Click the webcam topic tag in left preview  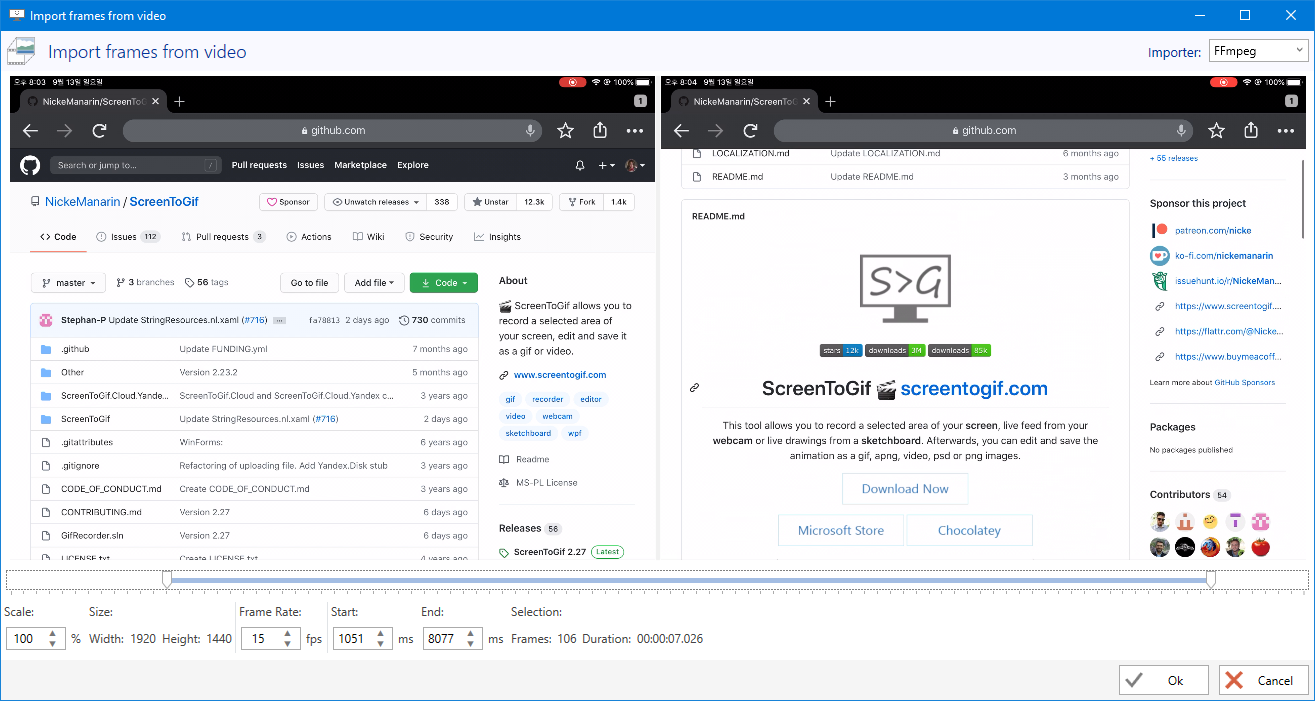point(557,416)
